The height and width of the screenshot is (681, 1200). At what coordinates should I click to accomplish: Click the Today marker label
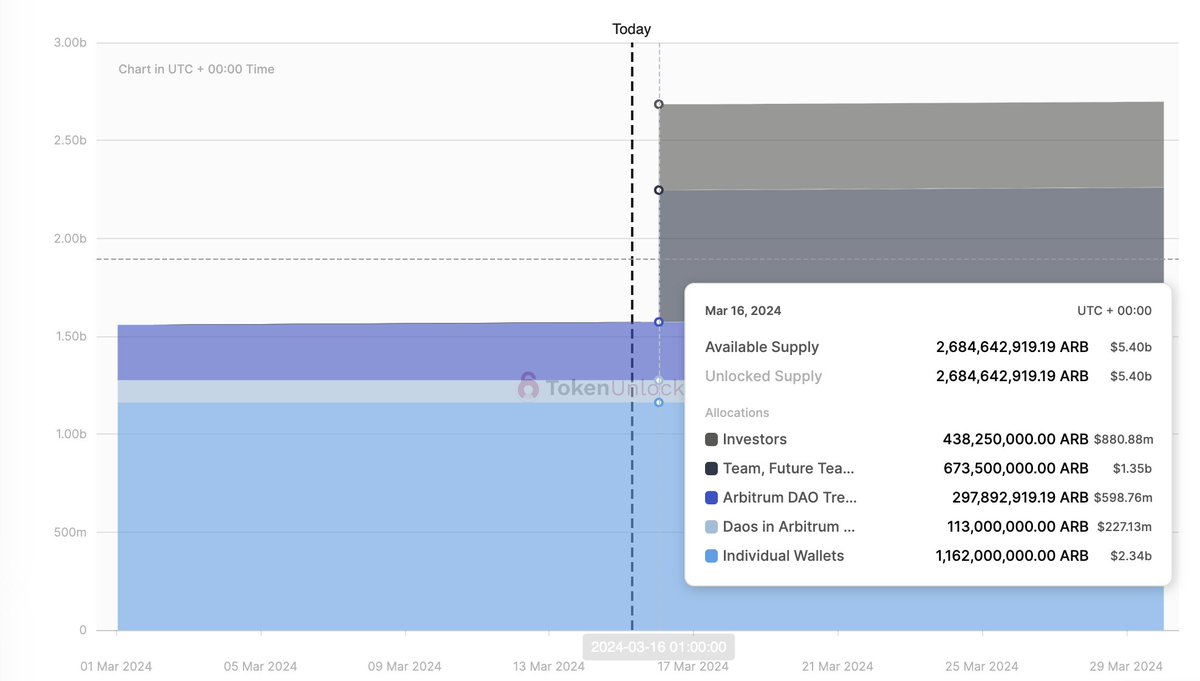tap(632, 29)
